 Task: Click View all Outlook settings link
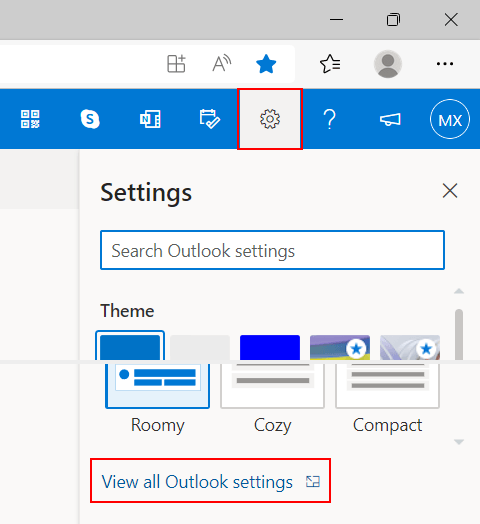tap(211, 482)
